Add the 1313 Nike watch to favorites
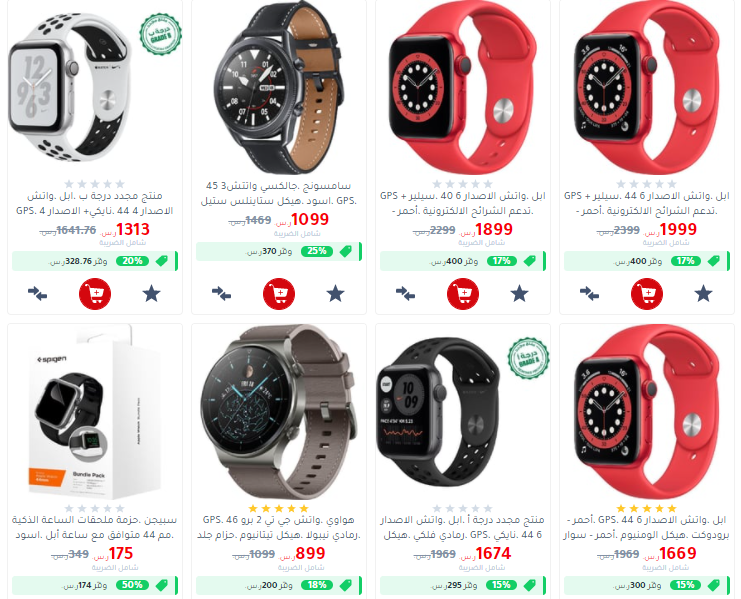Viewport: 741px width, 599px height. coord(152,294)
